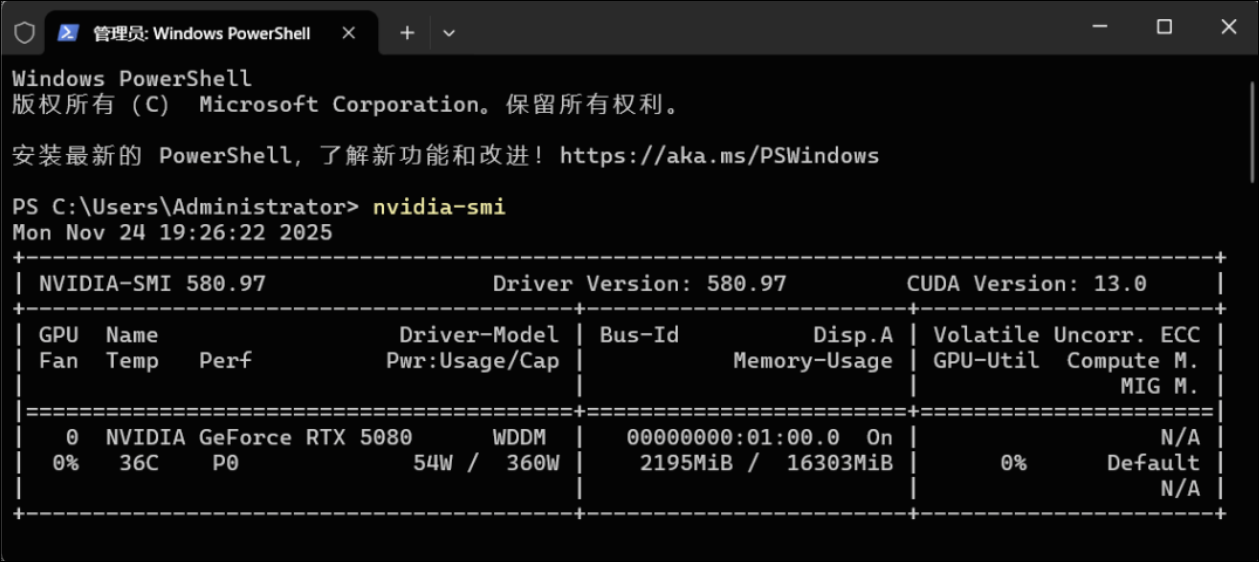1259x562 pixels.
Task: Click the Driver Version 580.97 text
Action: (639, 284)
